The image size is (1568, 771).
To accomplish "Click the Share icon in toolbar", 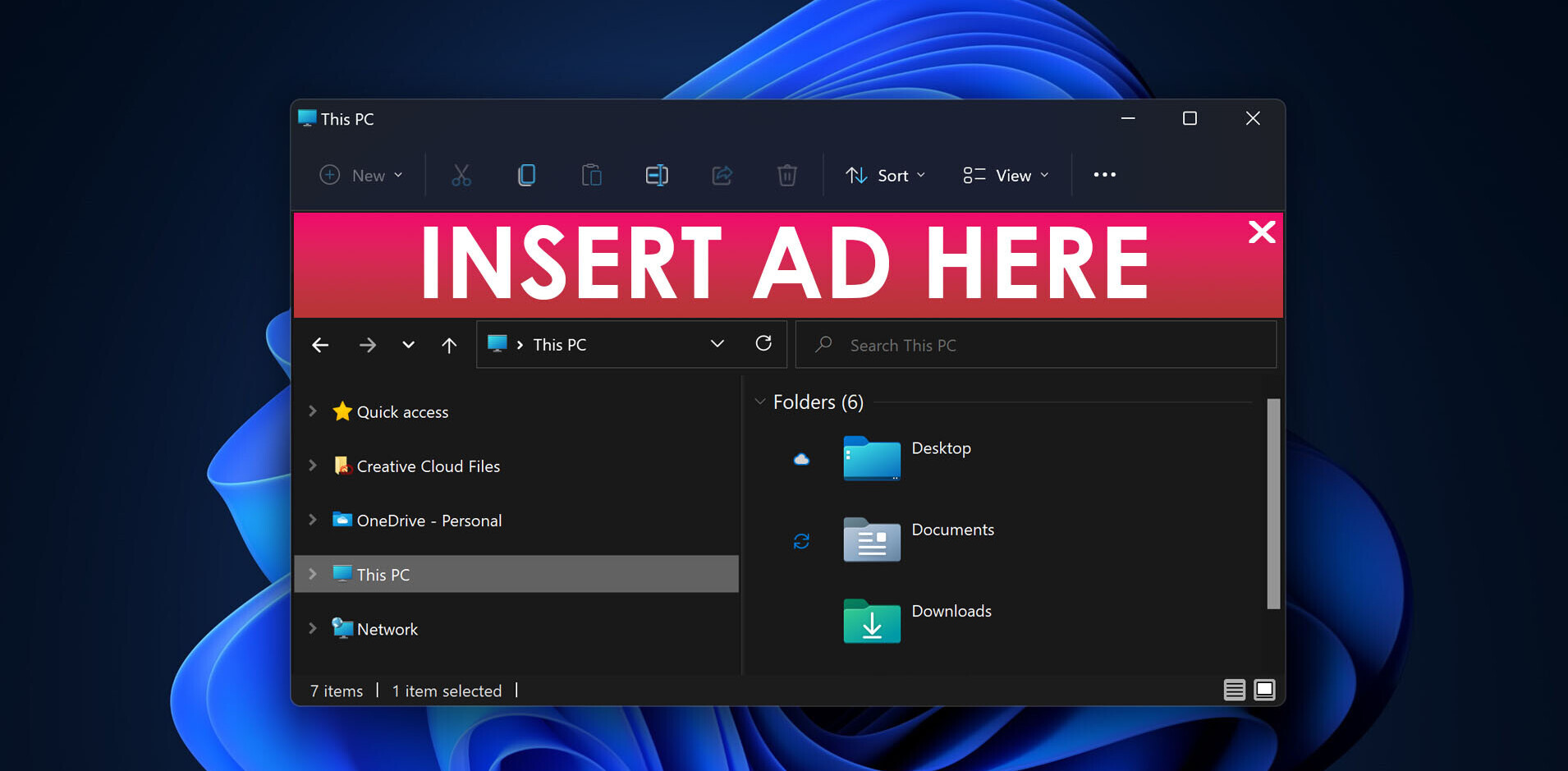I will tap(722, 175).
